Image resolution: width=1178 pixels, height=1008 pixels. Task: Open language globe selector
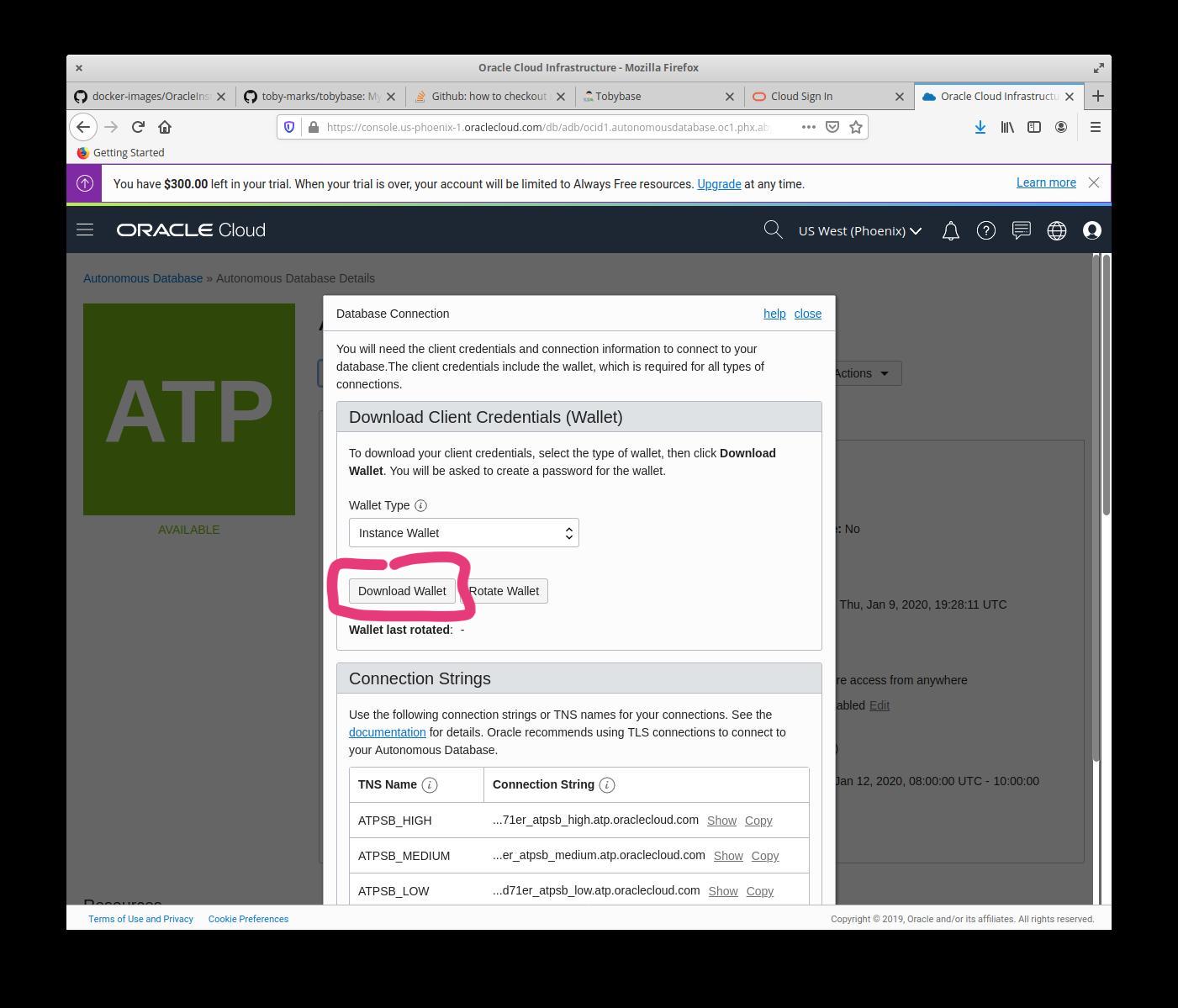point(1057,230)
